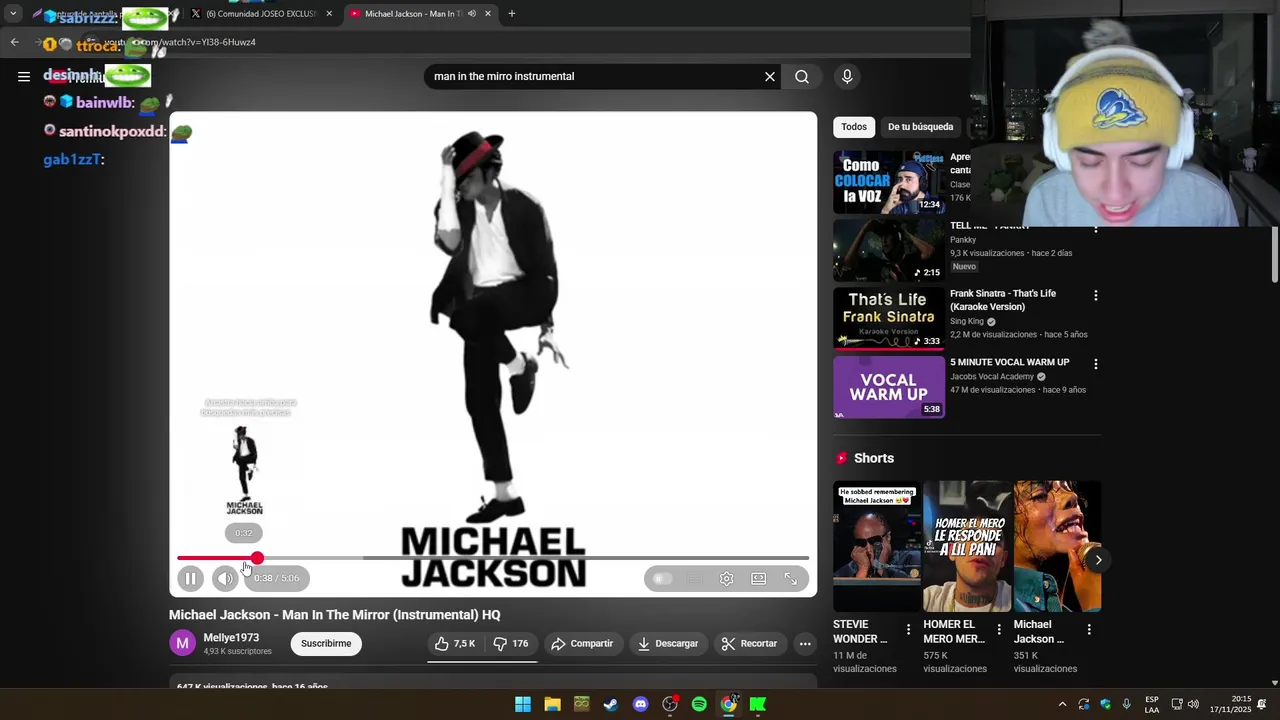Image resolution: width=1280 pixels, height=720 pixels.
Task: Dislike the video with thumbs-down 176
Action: [511, 644]
